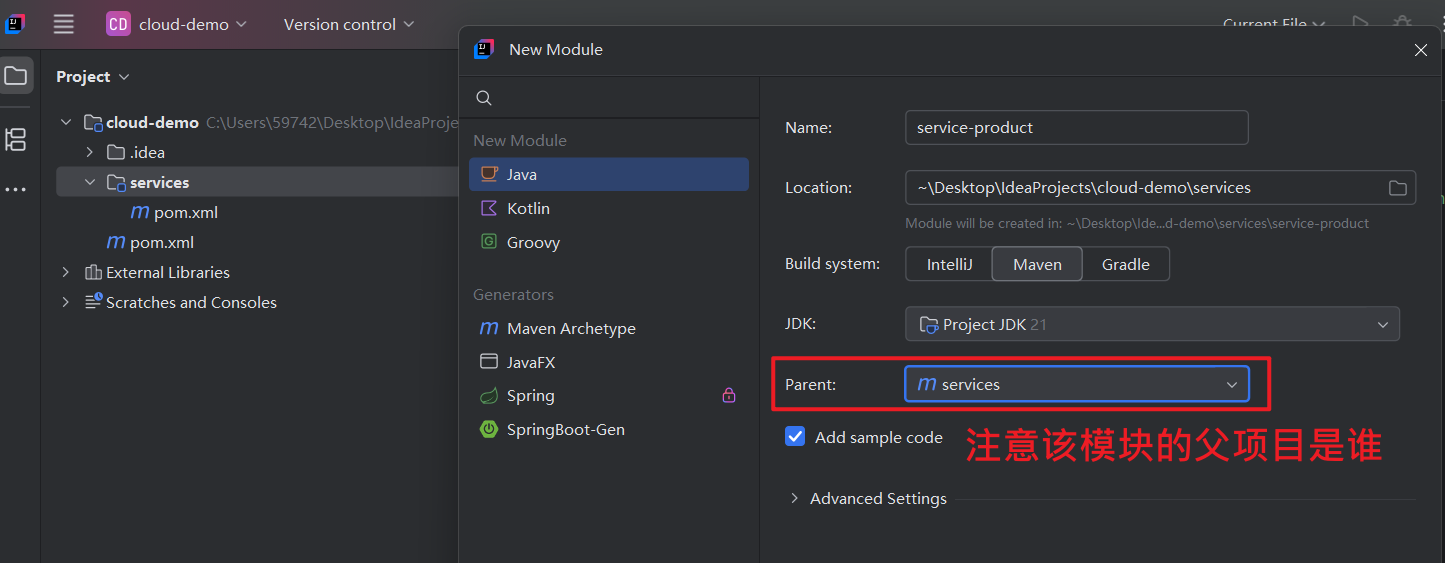Click the search icon in New Module dialog
The width and height of the screenshot is (1445, 563).
(484, 98)
